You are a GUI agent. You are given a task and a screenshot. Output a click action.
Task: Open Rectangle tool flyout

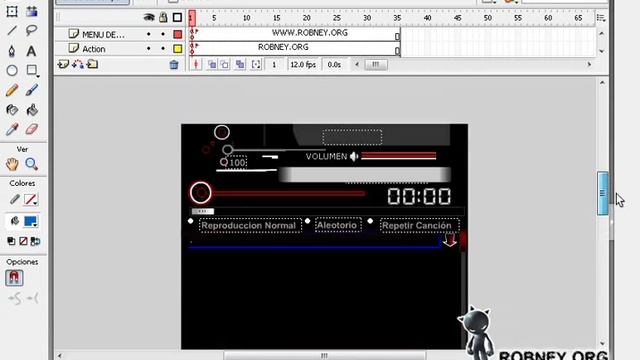(38, 76)
